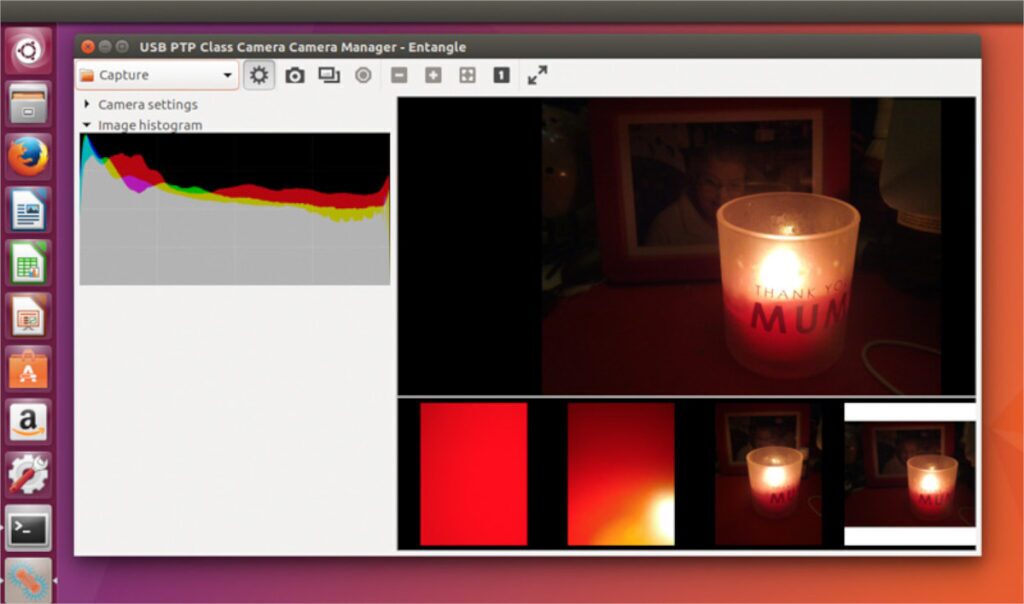This screenshot has width=1024, height=604.
Task: Zoom into the preview with the plus icon
Action: (x=432, y=74)
